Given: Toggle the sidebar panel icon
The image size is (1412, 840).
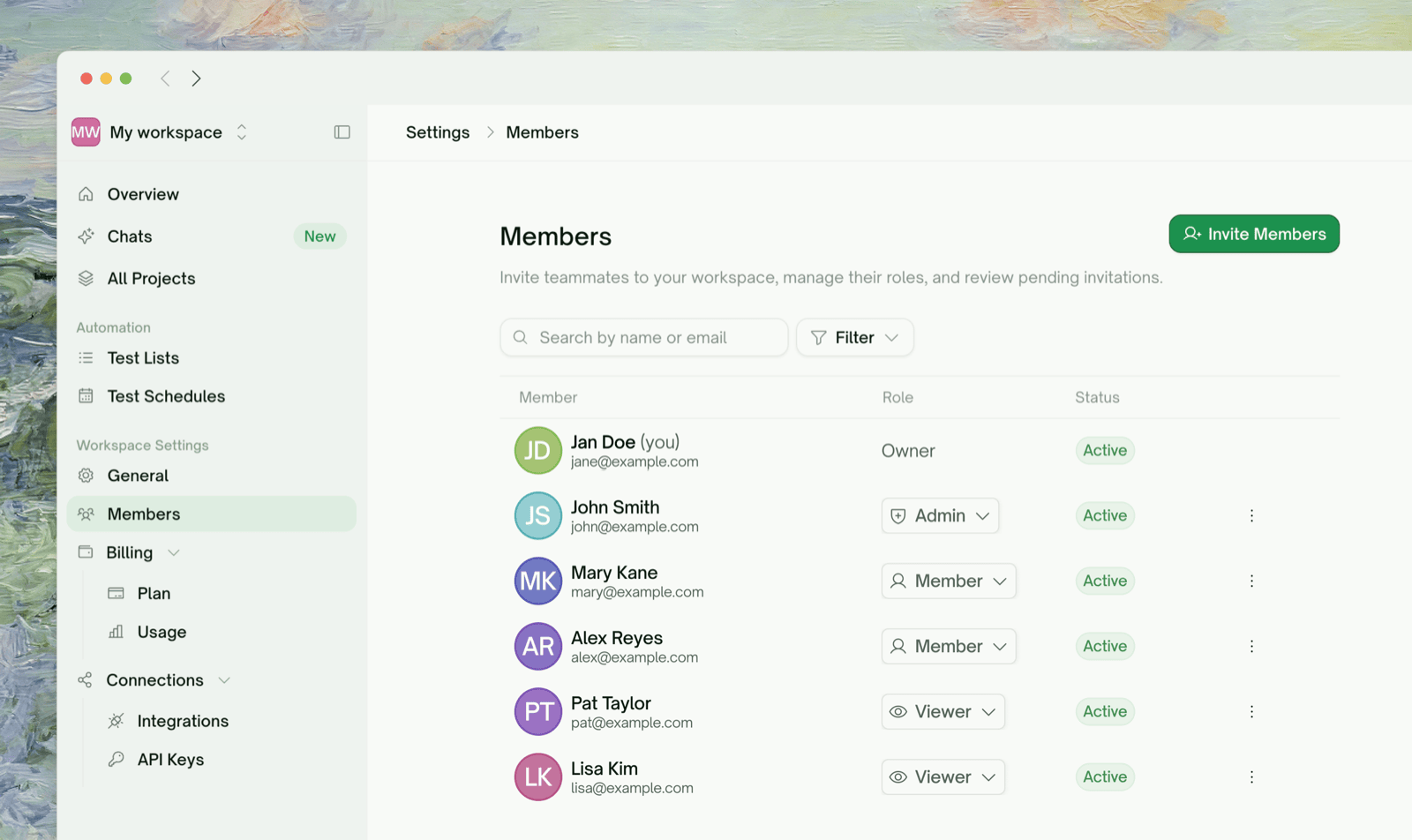Looking at the screenshot, I should pos(342,132).
